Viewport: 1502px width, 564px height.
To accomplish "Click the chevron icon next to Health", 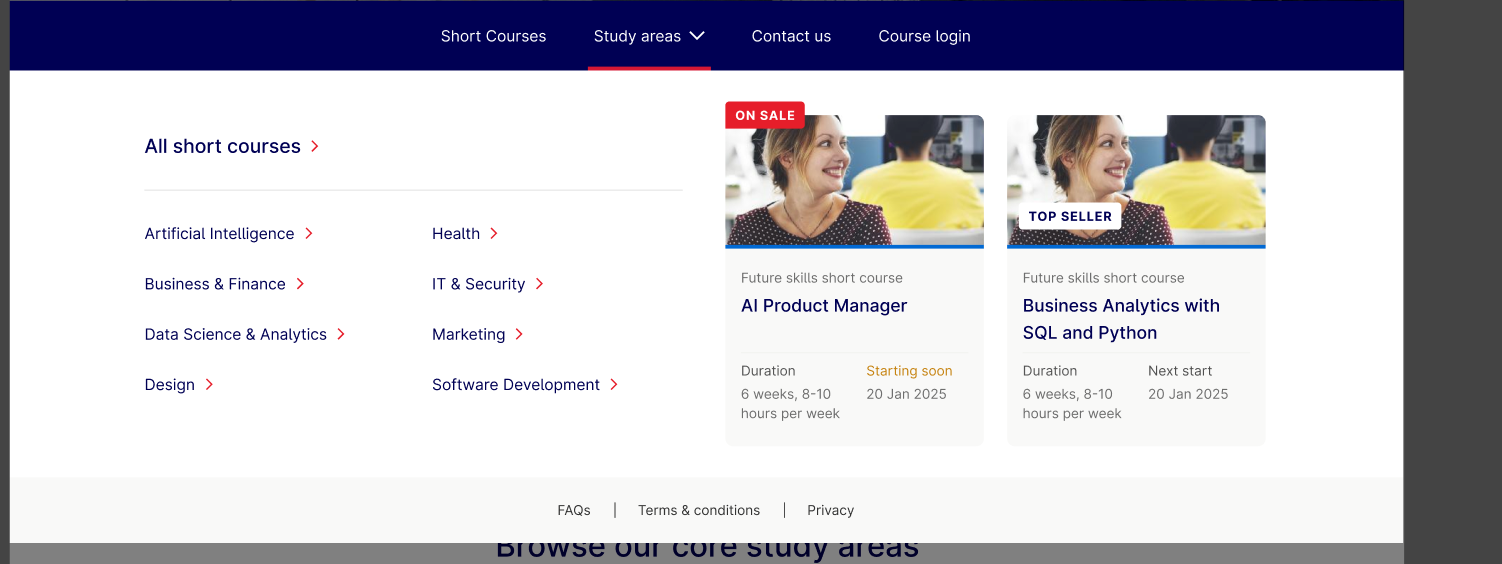I will 494,234.
